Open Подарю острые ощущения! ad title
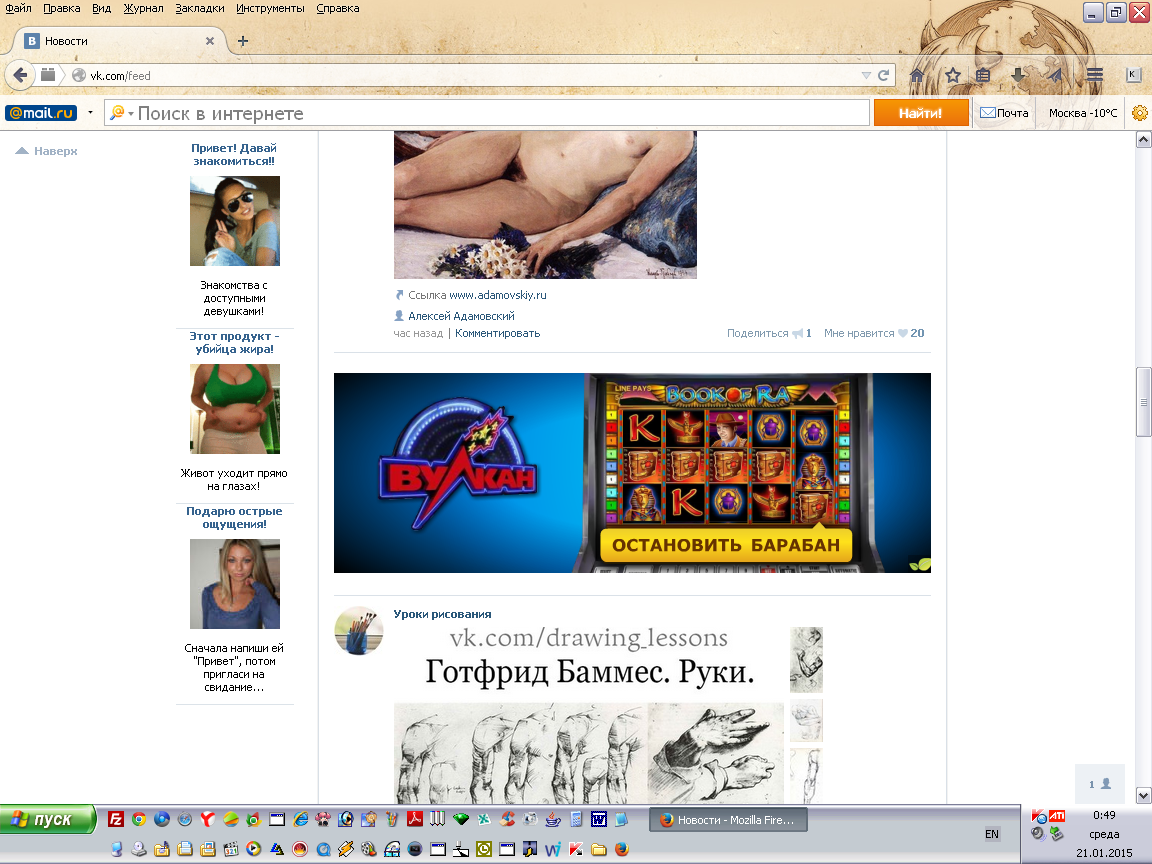The width and height of the screenshot is (1152, 864). 234,517
